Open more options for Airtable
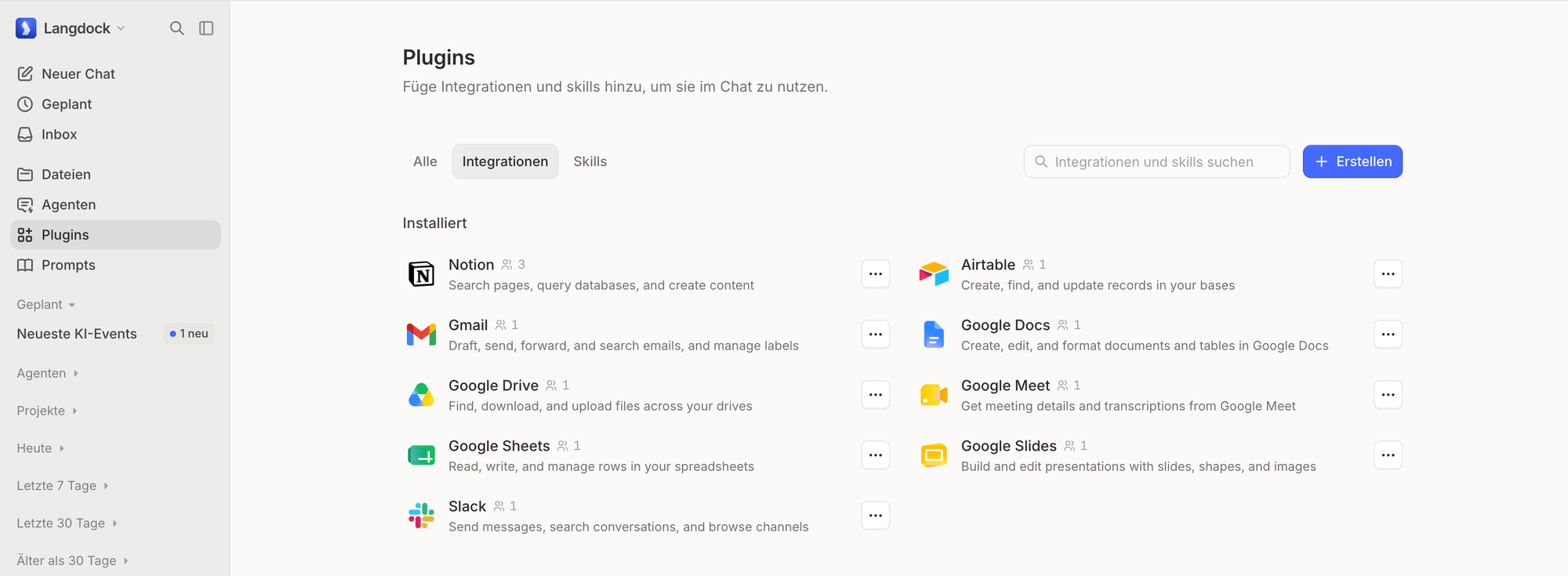Screen dimensions: 1568x576 [x=1388, y=274]
